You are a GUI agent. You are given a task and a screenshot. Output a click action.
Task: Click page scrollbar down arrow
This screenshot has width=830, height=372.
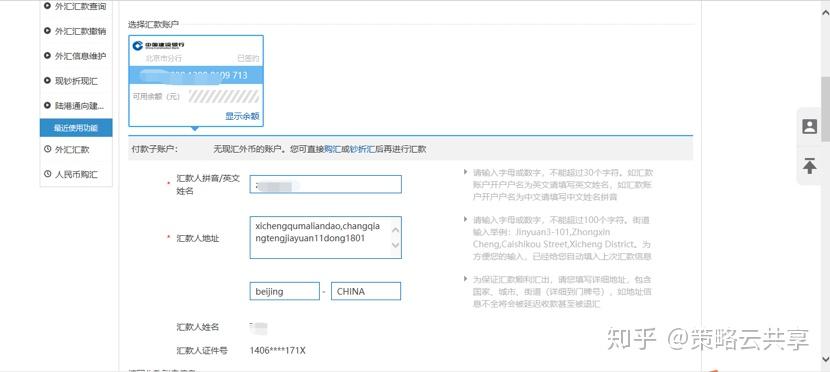(x=825, y=360)
